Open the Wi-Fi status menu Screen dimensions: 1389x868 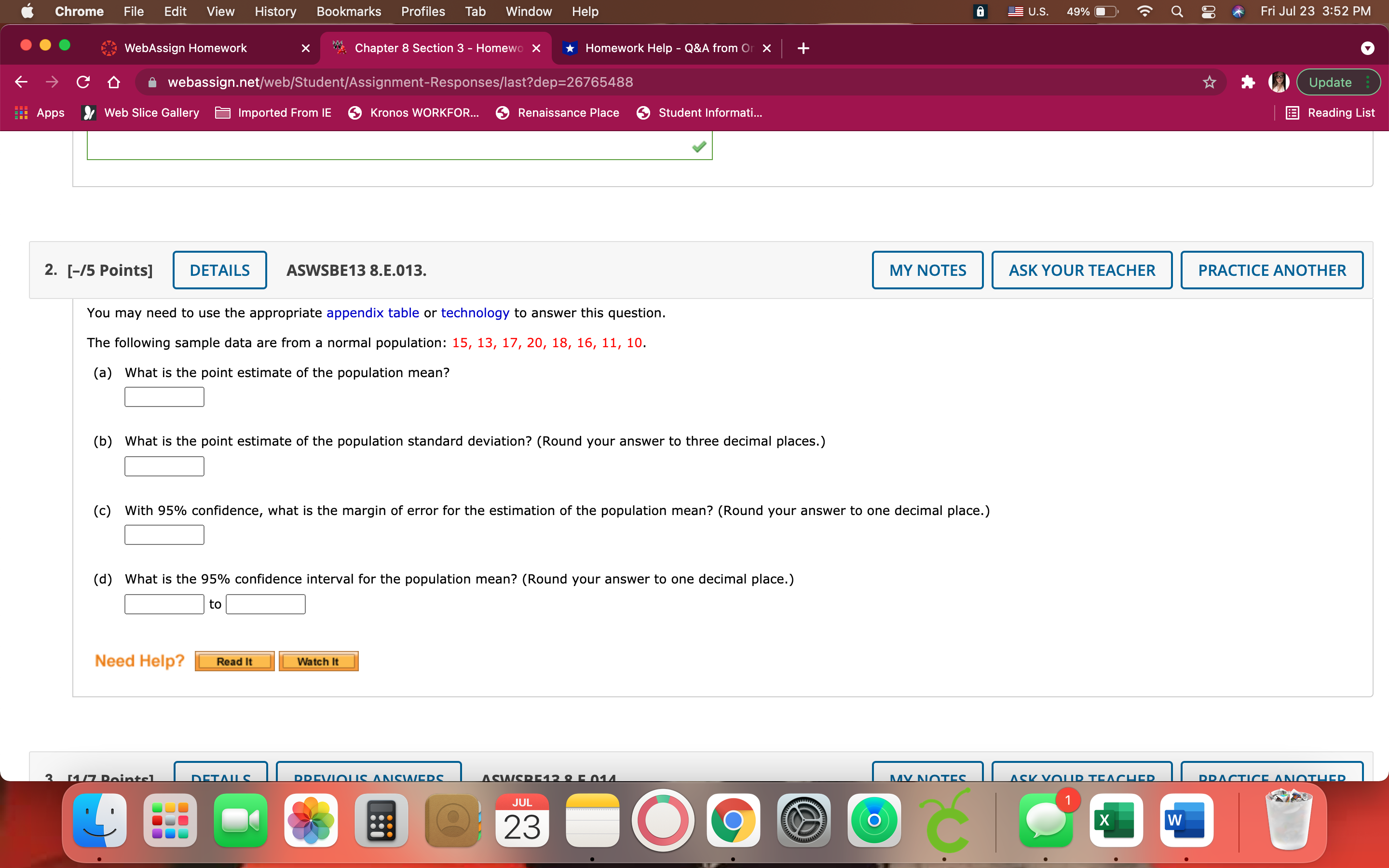click(1145, 11)
